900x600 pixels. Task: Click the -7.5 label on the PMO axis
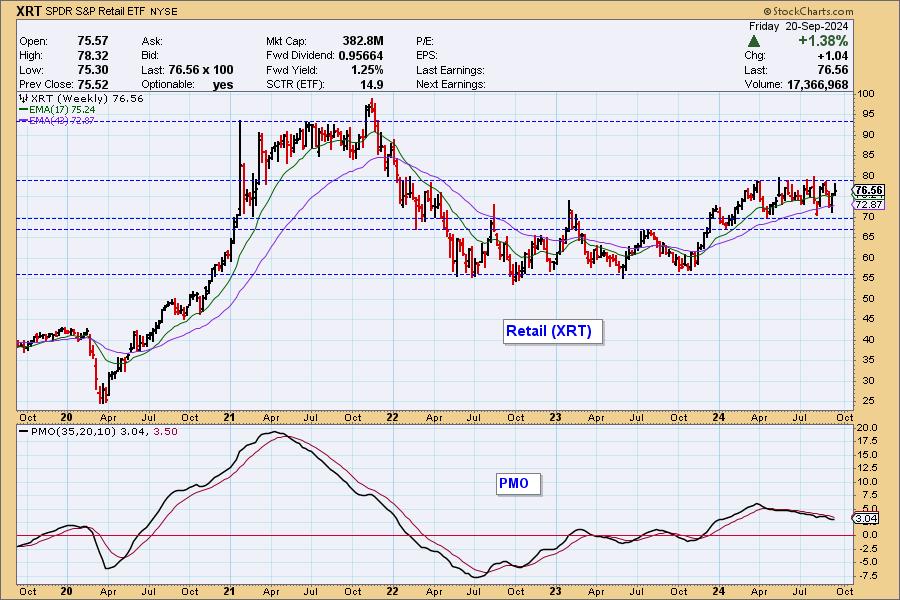click(867, 576)
